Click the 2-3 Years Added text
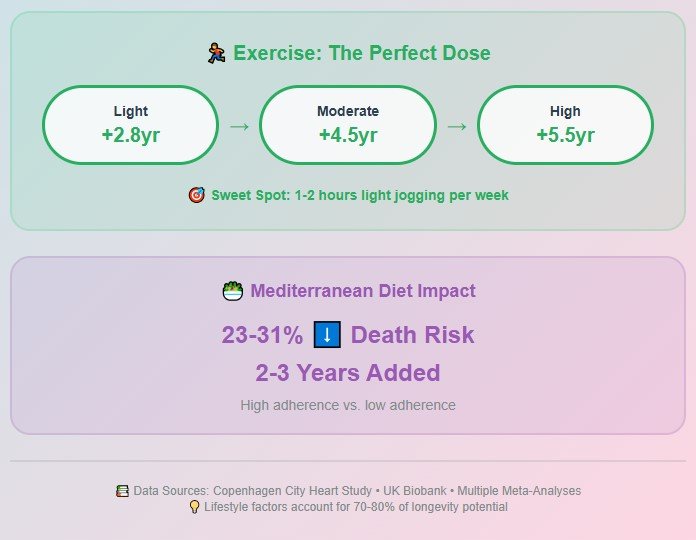 pos(348,373)
